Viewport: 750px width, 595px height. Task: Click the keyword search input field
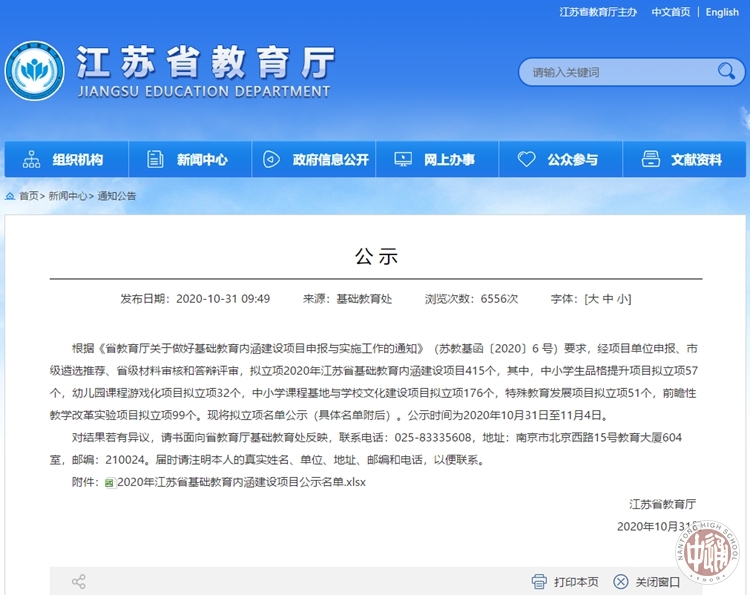(x=620, y=72)
